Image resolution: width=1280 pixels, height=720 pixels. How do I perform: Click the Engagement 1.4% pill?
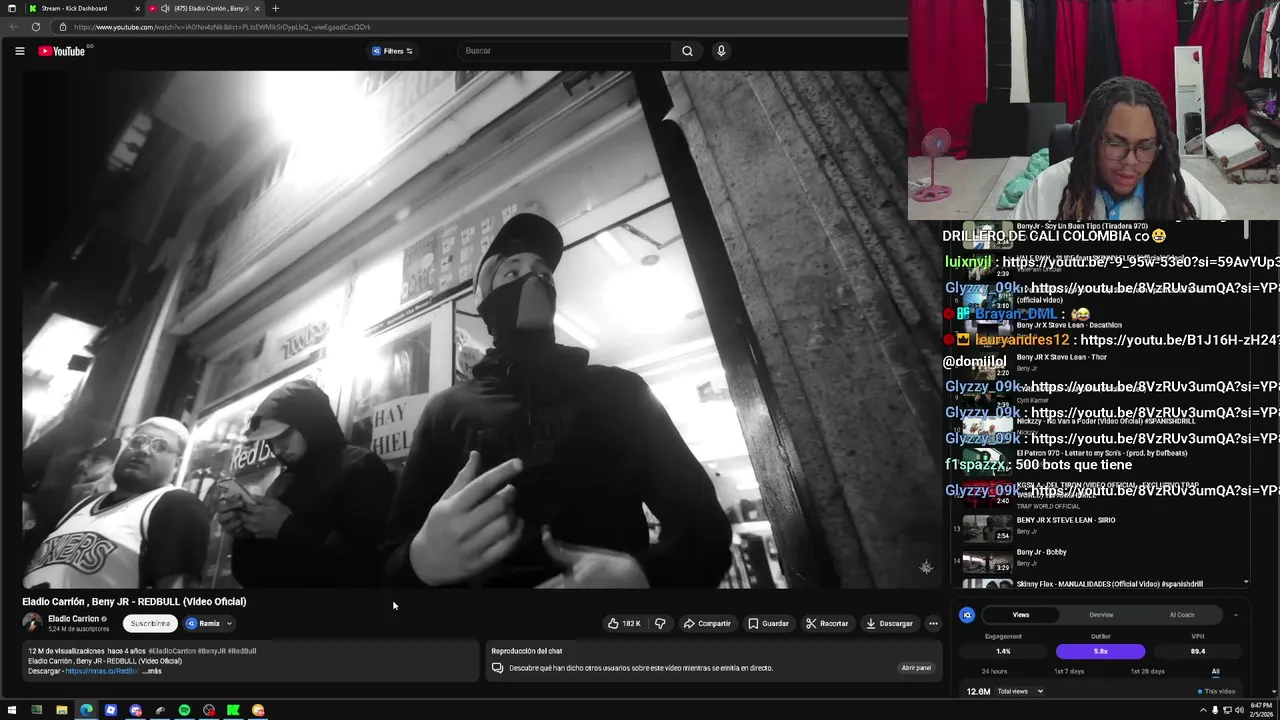tap(1003, 651)
